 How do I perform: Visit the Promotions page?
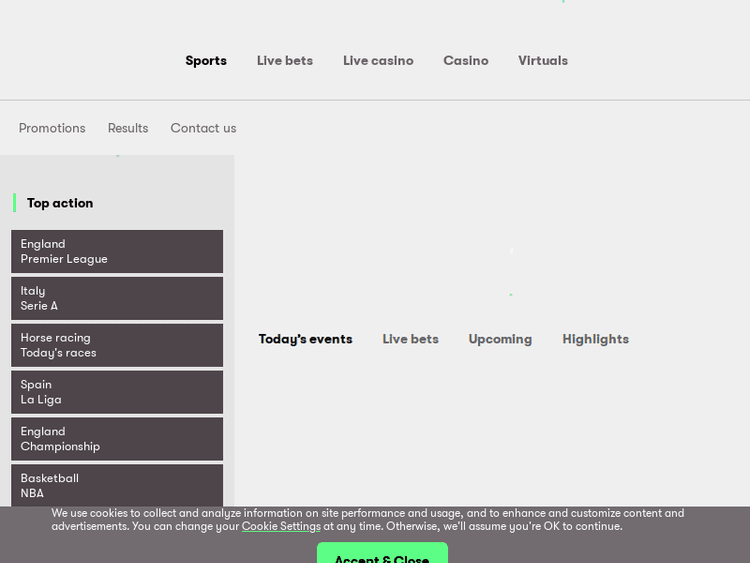tap(52, 128)
